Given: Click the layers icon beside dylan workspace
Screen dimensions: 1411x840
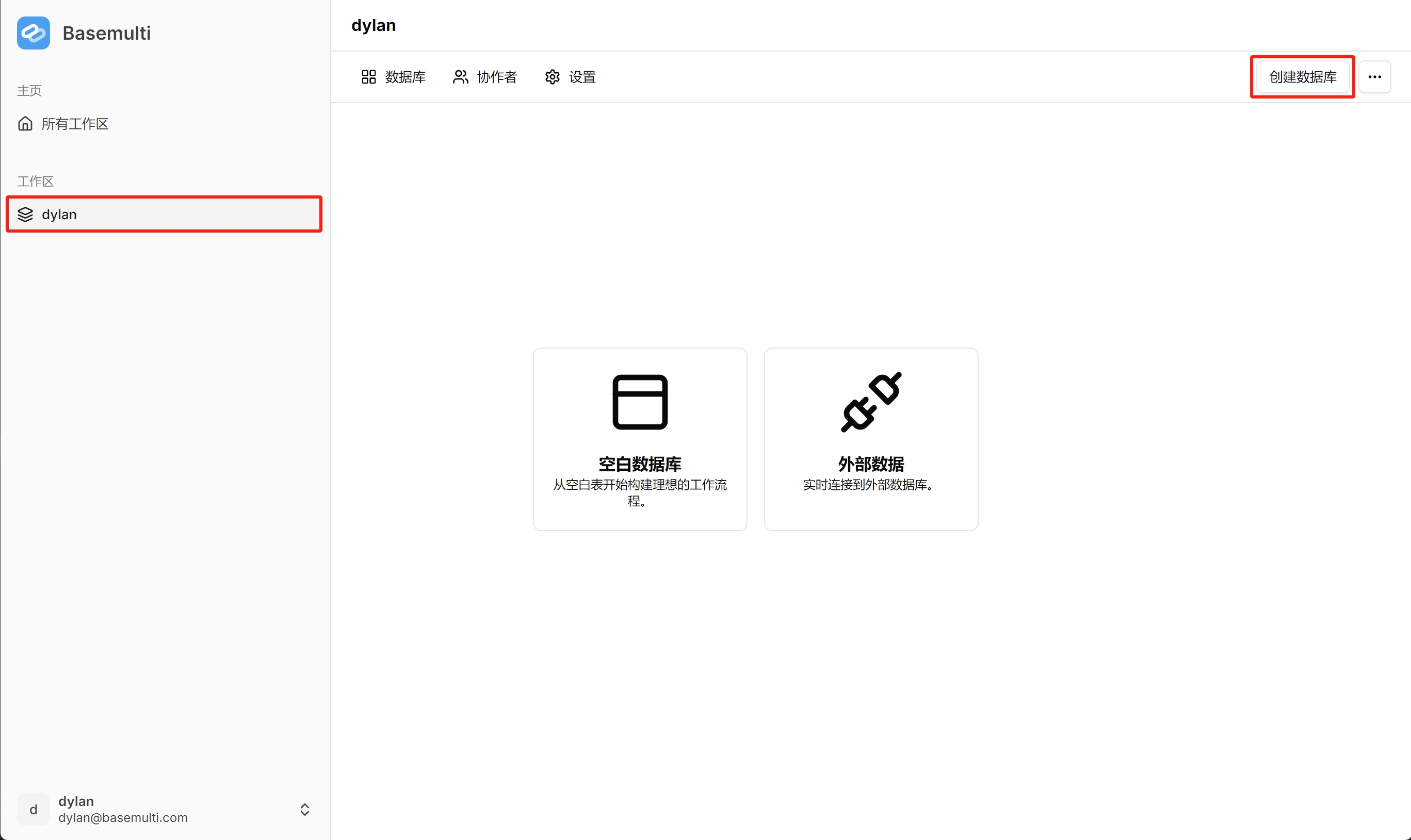Looking at the screenshot, I should (25, 215).
